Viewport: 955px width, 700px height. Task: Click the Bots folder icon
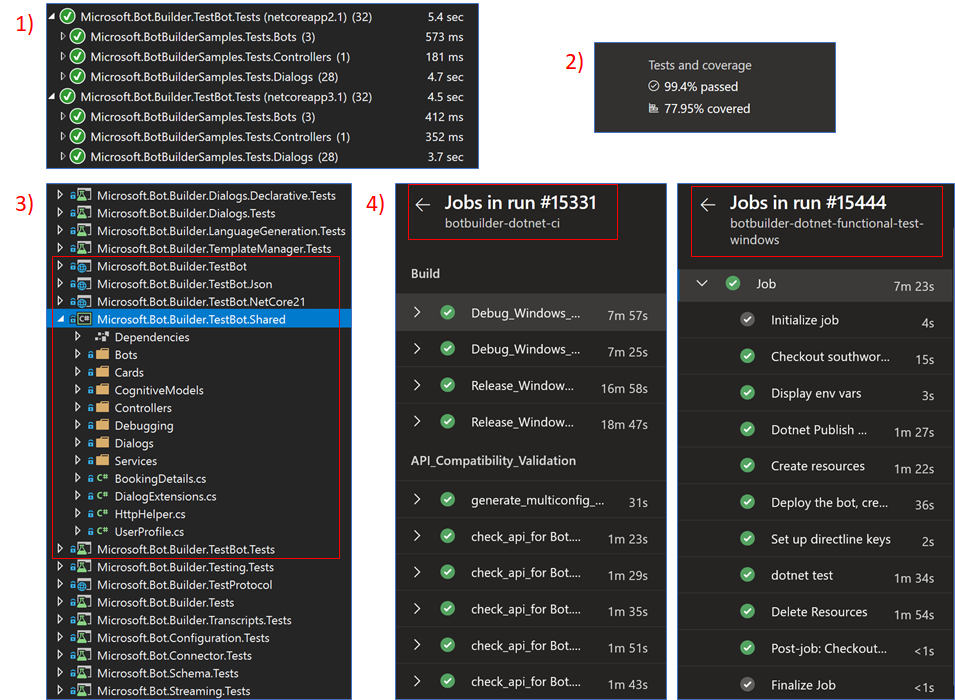[102, 355]
